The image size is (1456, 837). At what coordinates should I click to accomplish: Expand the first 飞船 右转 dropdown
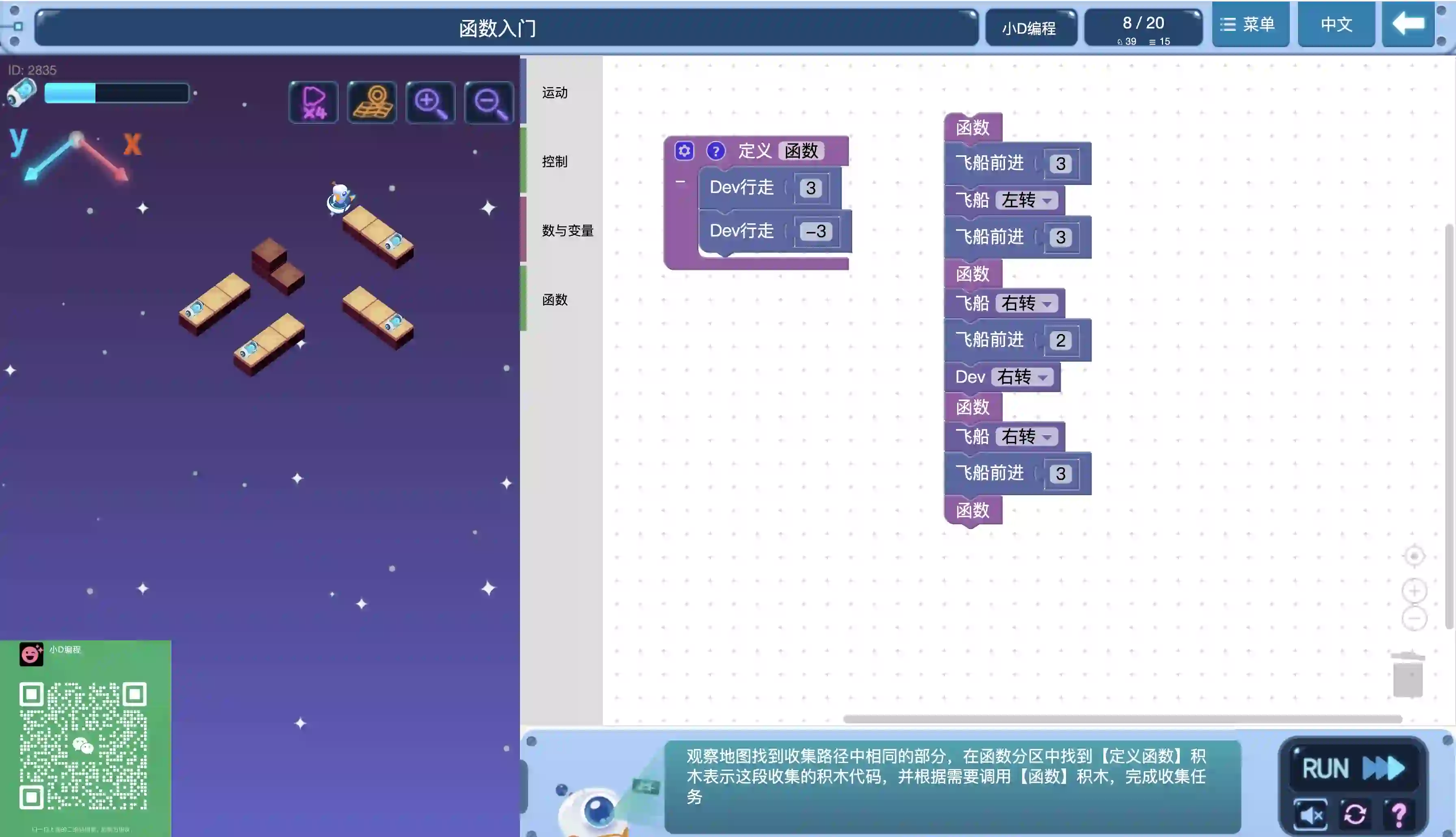(1027, 304)
